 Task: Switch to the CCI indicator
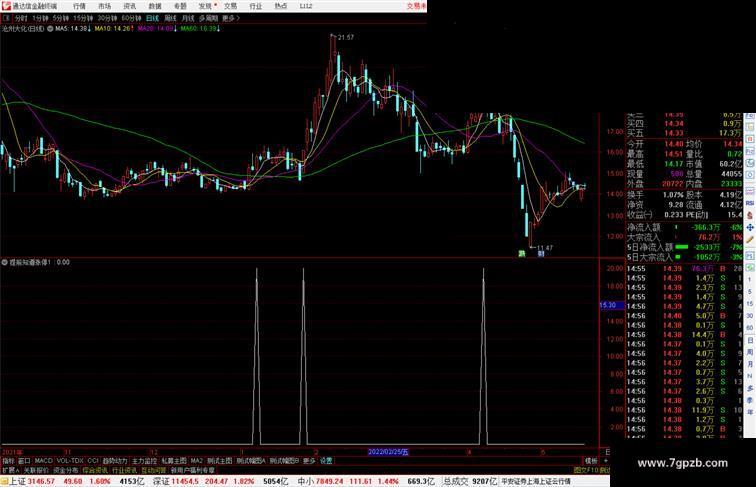point(93,461)
